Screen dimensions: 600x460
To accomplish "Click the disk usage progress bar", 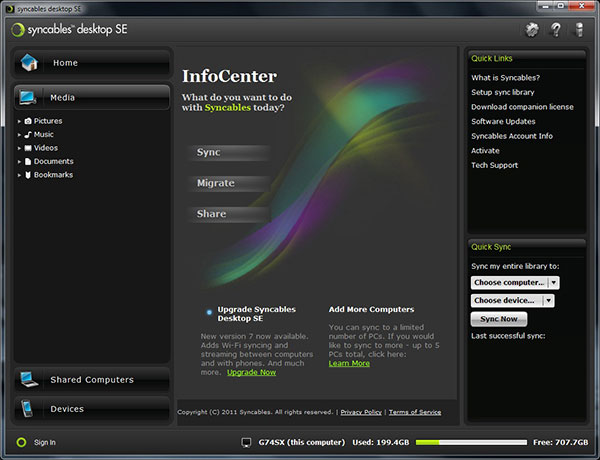I will [x=471, y=442].
